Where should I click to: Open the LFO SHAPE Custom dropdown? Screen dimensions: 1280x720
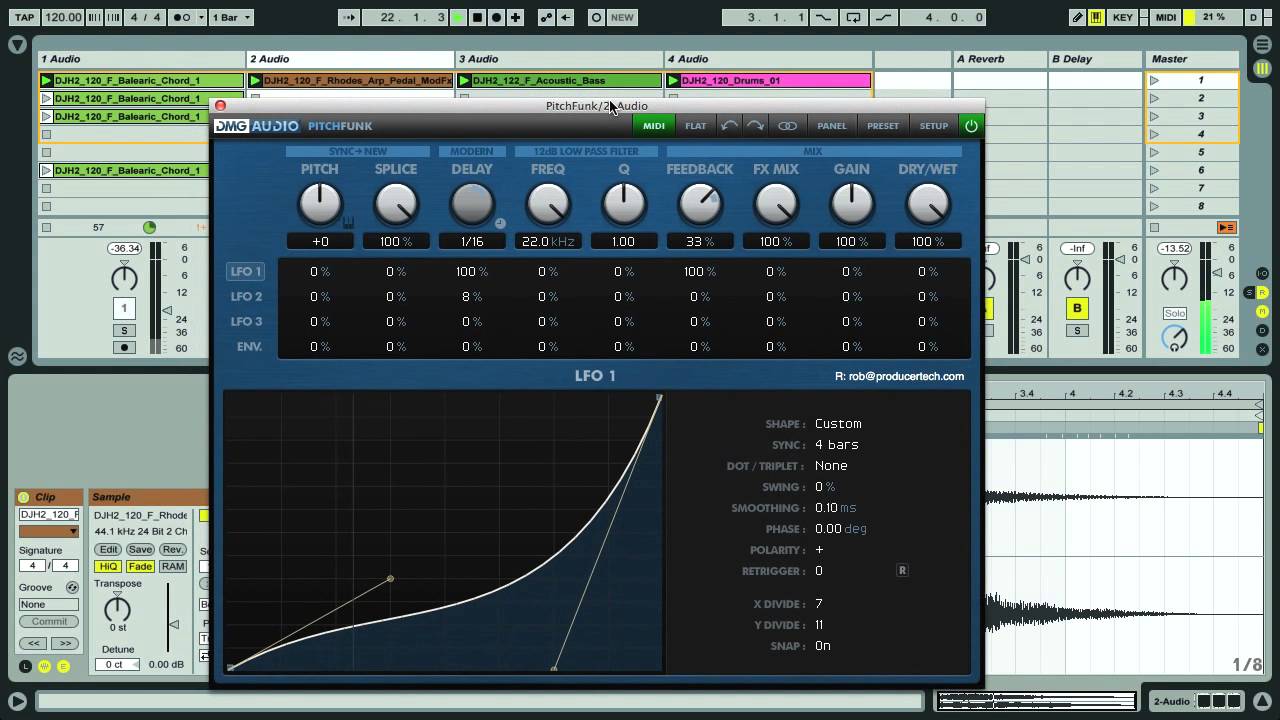838,424
